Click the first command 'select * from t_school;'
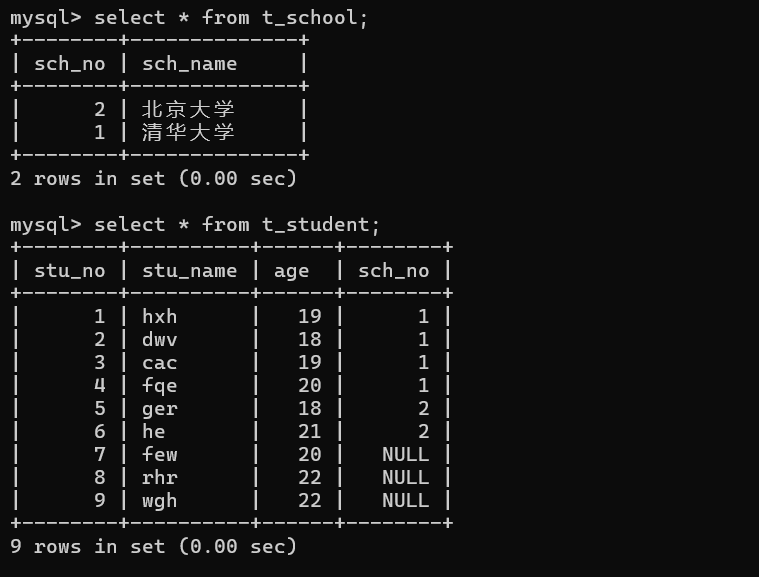The width and height of the screenshot is (759, 577). [x=231, y=18]
